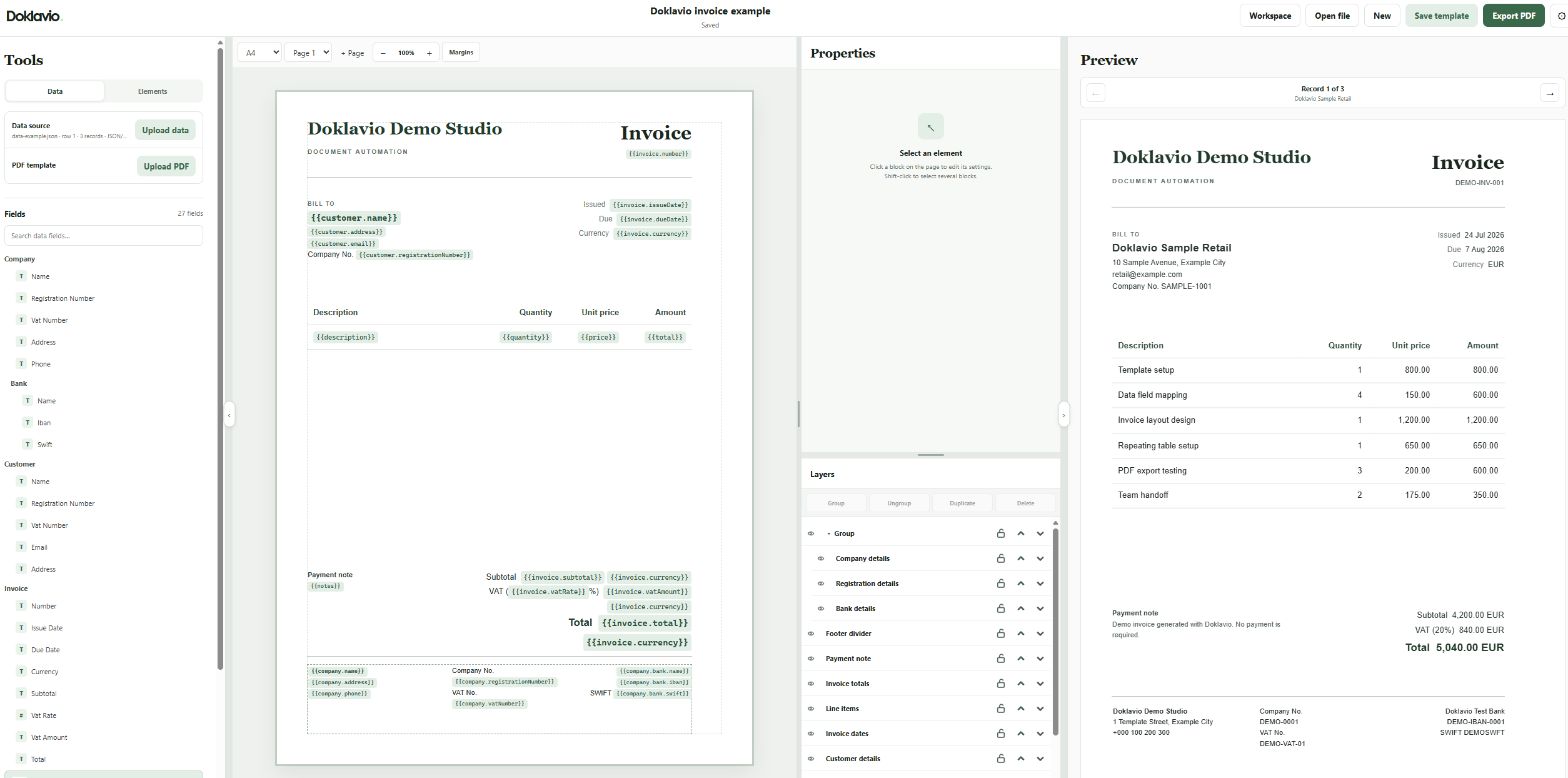1568x778 pixels.
Task: Hide the Invoice dates layer
Action: (x=811, y=734)
